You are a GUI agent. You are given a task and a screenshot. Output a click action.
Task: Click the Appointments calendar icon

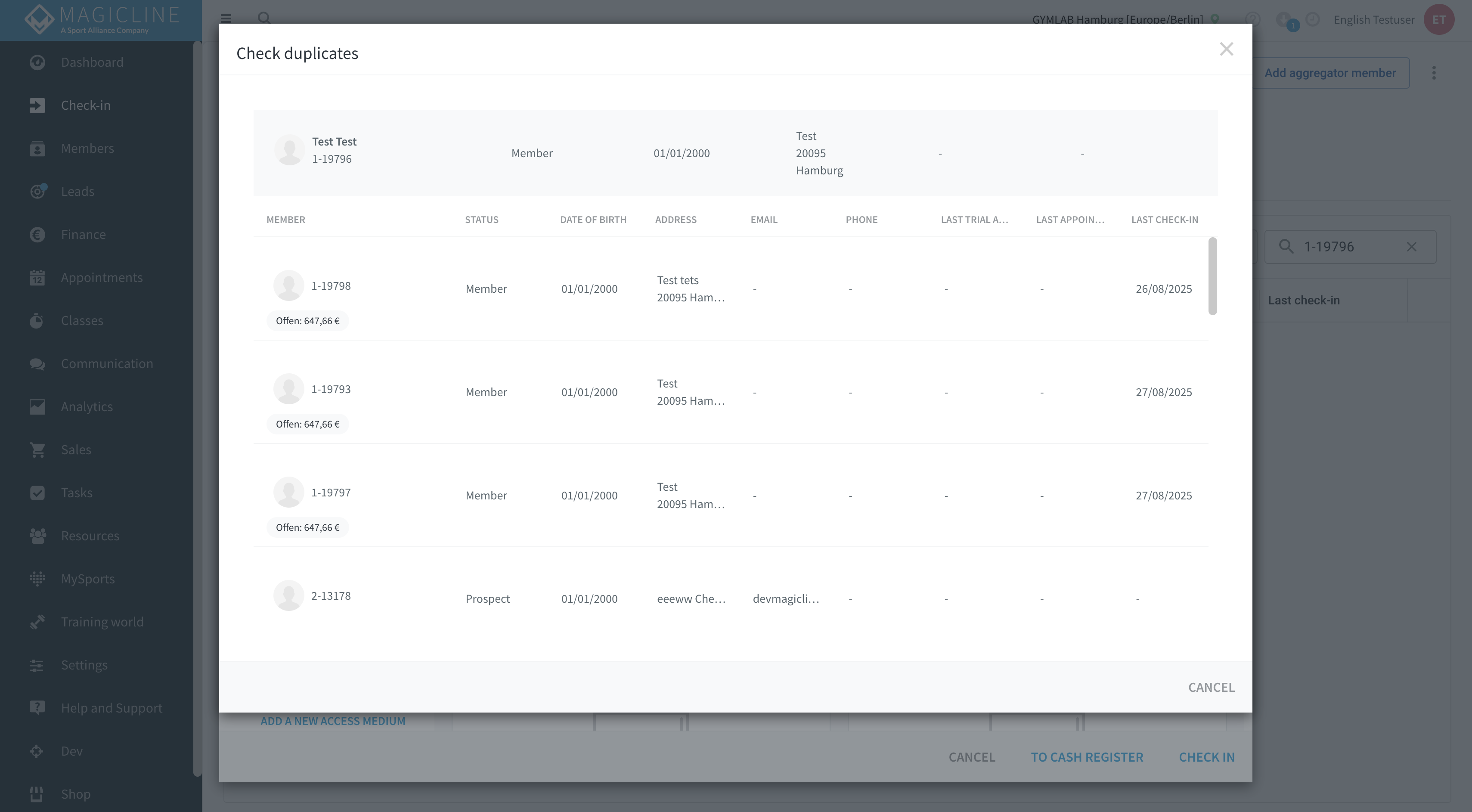[x=37, y=277]
